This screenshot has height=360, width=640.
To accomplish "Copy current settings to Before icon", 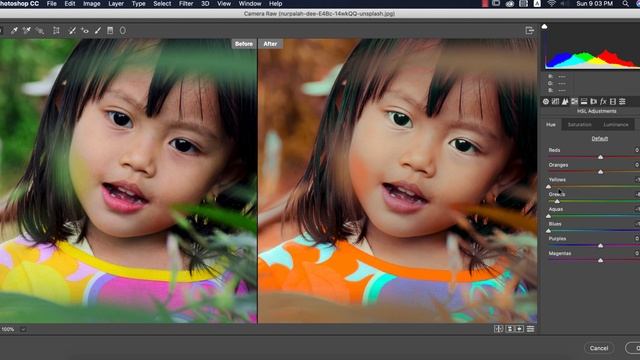I will tap(520, 329).
